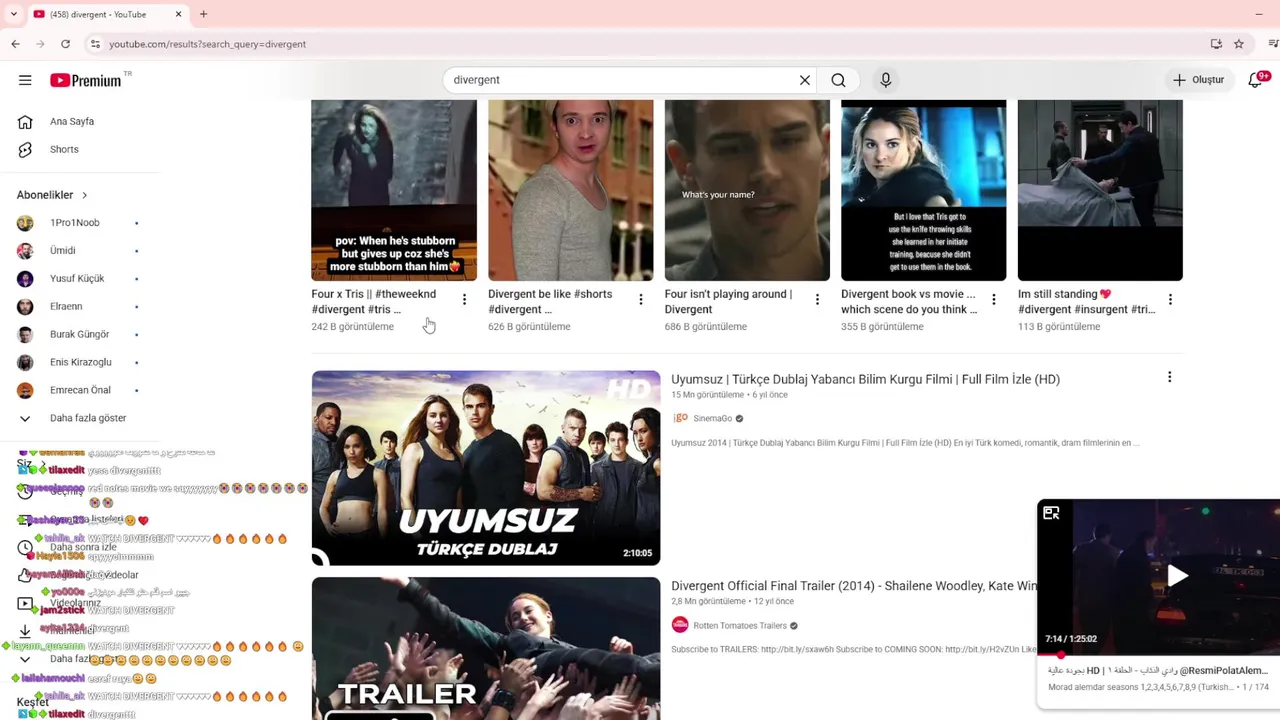Clear the search box with X
This screenshot has width=1280, height=720.
click(x=805, y=80)
